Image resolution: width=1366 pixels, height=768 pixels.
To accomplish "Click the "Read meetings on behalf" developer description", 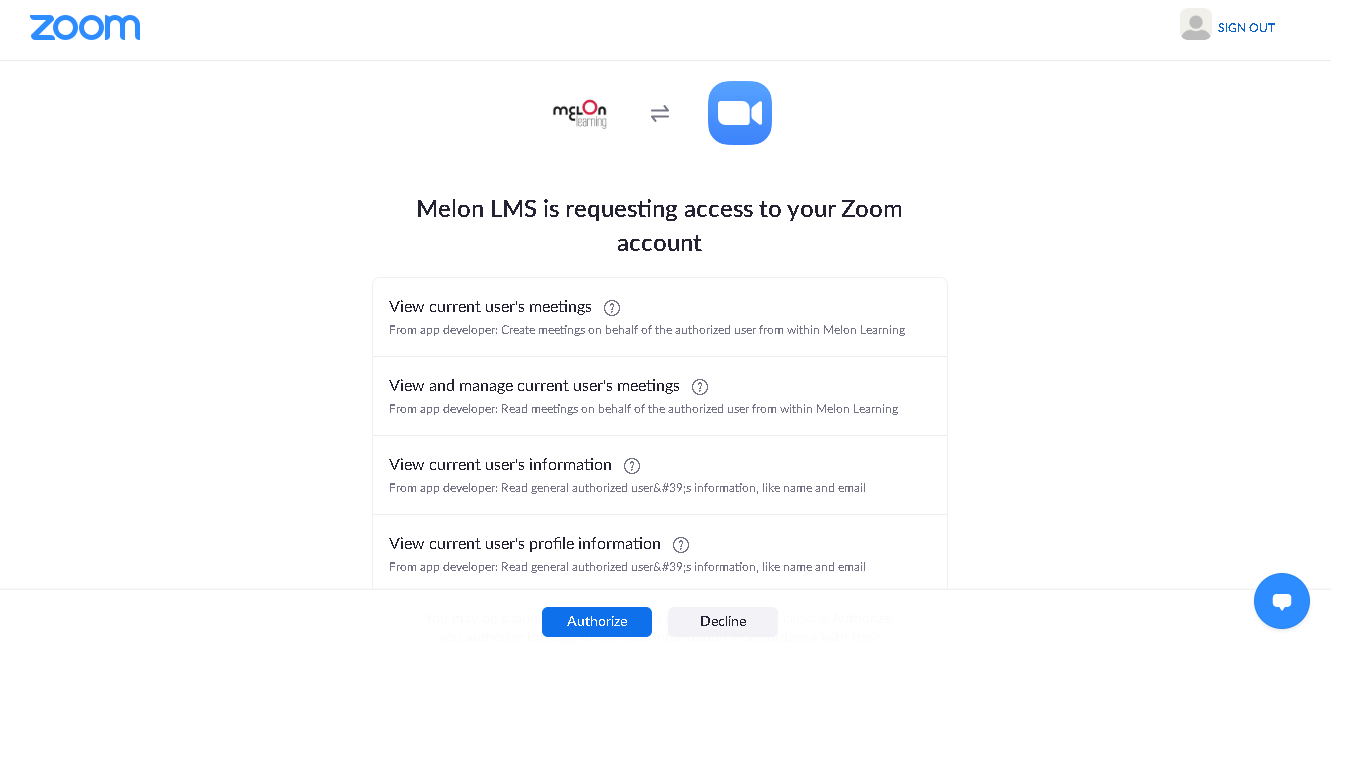I will (643, 409).
